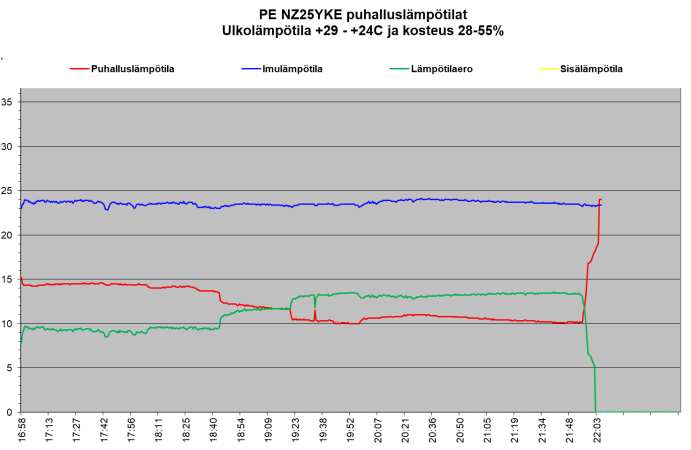Click the blue Imulämpötila legend line marker
Viewport: 691px width, 450px height.
(x=249, y=69)
